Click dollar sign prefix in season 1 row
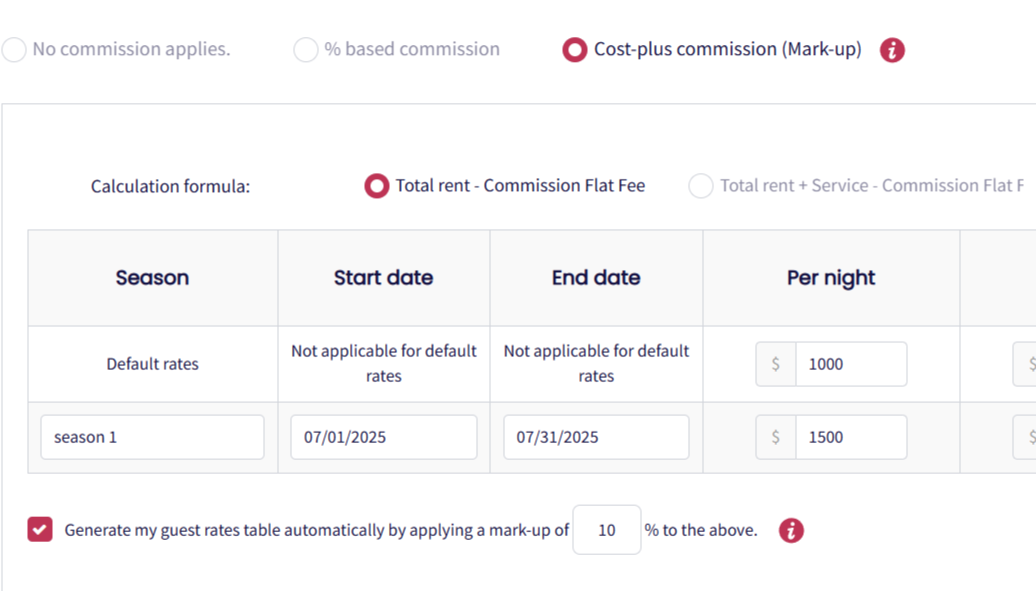 [x=776, y=437]
